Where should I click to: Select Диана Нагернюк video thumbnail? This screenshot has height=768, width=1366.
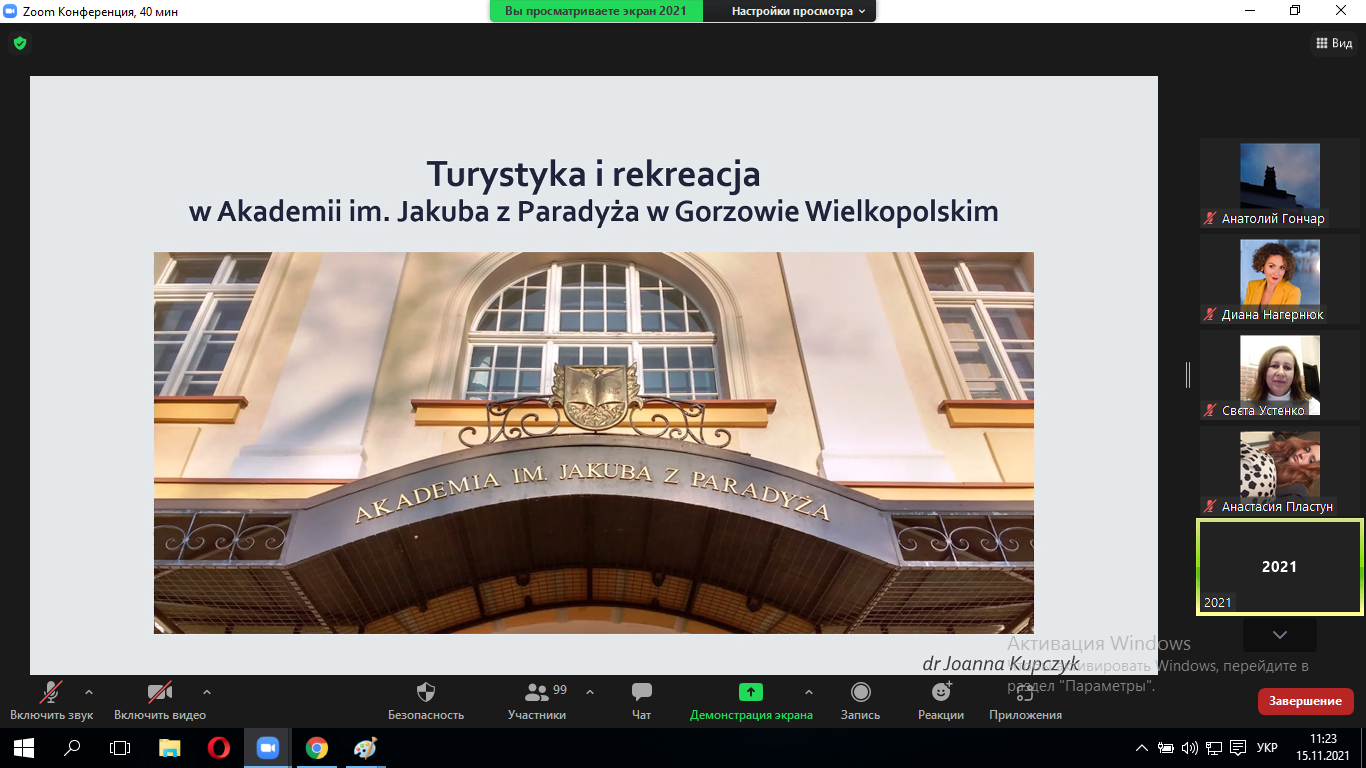pos(1280,279)
